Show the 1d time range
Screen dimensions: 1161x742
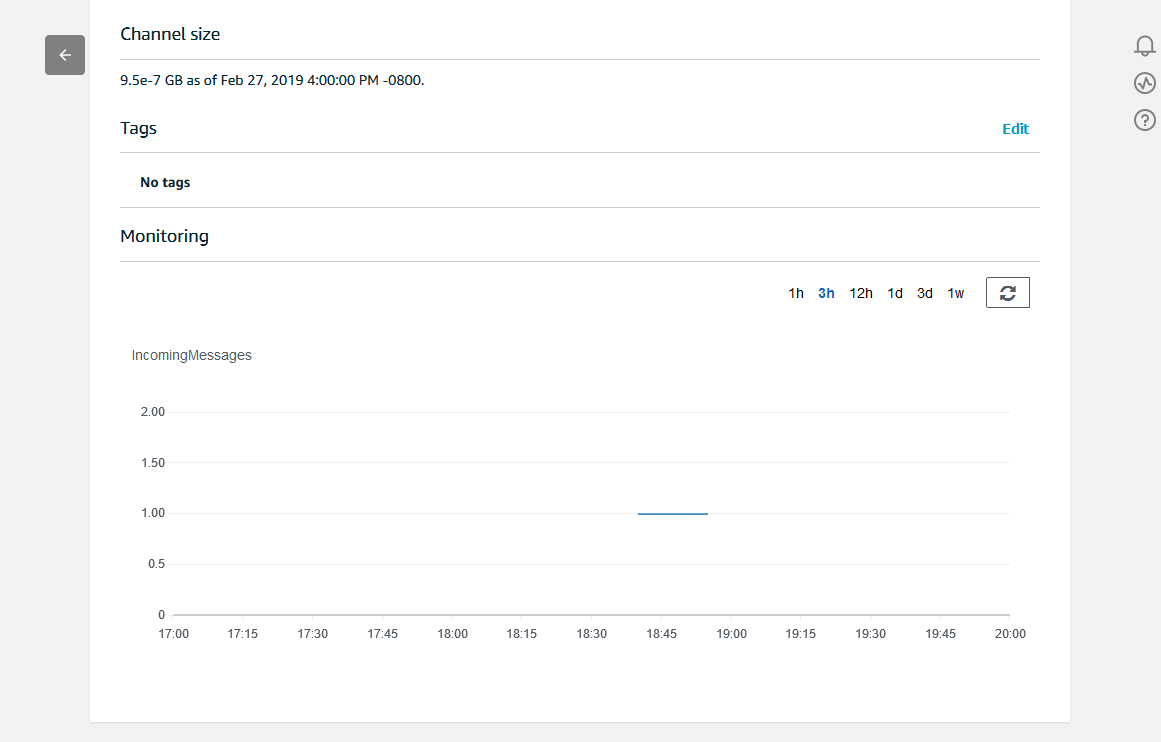coord(895,293)
